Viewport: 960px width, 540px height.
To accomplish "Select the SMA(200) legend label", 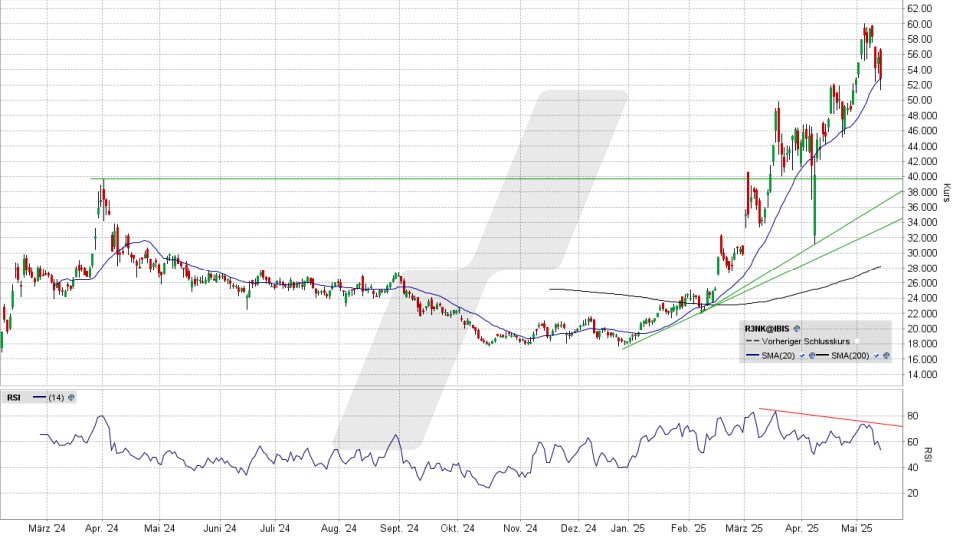I will [x=850, y=356].
